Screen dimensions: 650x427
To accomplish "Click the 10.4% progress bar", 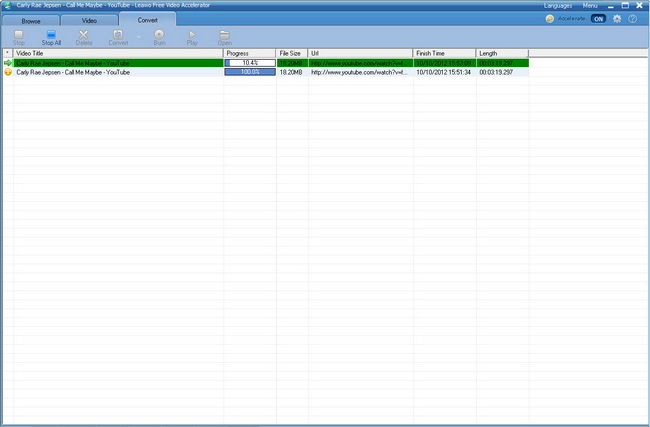I will pyautogui.click(x=250, y=63).
